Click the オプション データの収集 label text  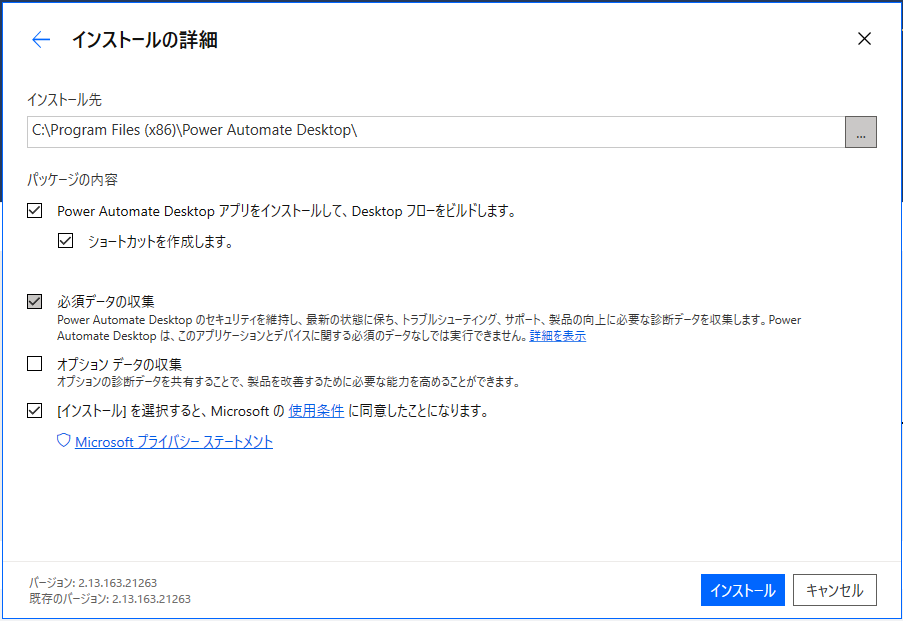(119, 364)
